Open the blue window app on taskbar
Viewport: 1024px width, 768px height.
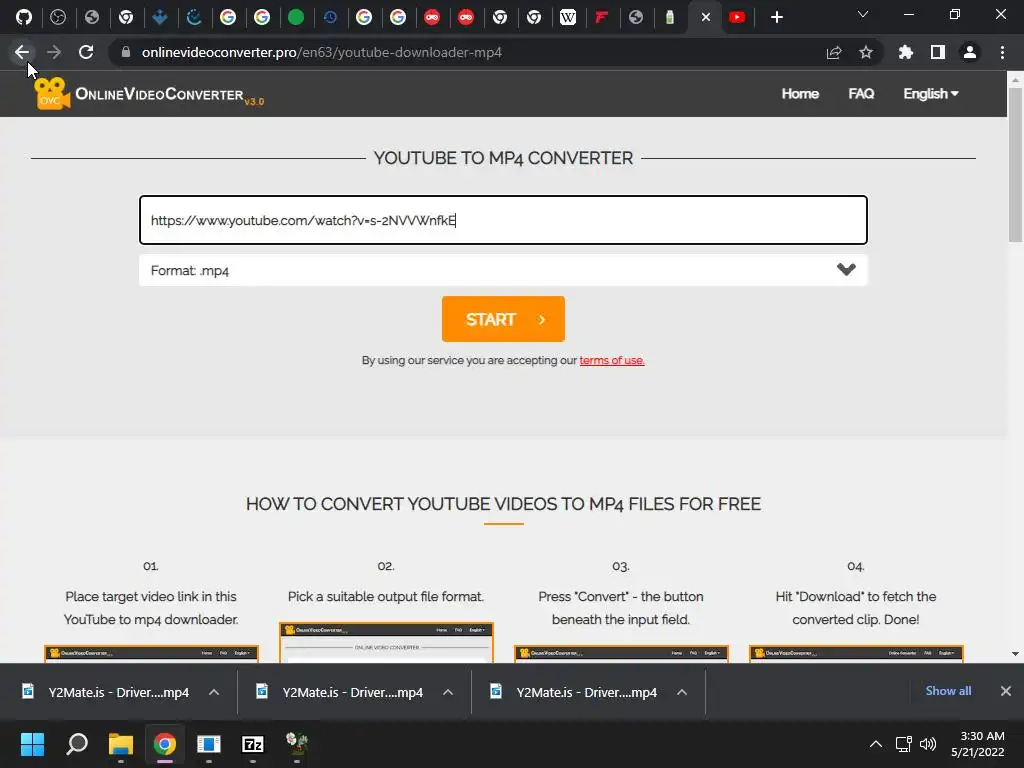point(209,744)
